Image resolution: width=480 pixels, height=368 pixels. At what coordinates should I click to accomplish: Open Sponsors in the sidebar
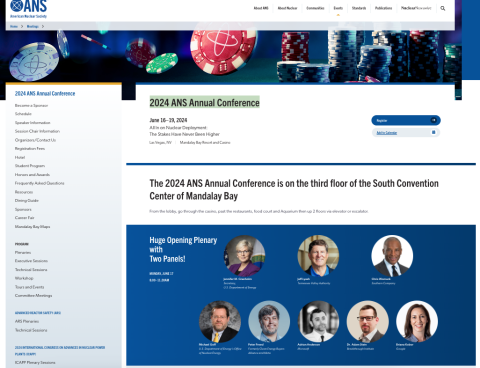click(x=23, y=209)
